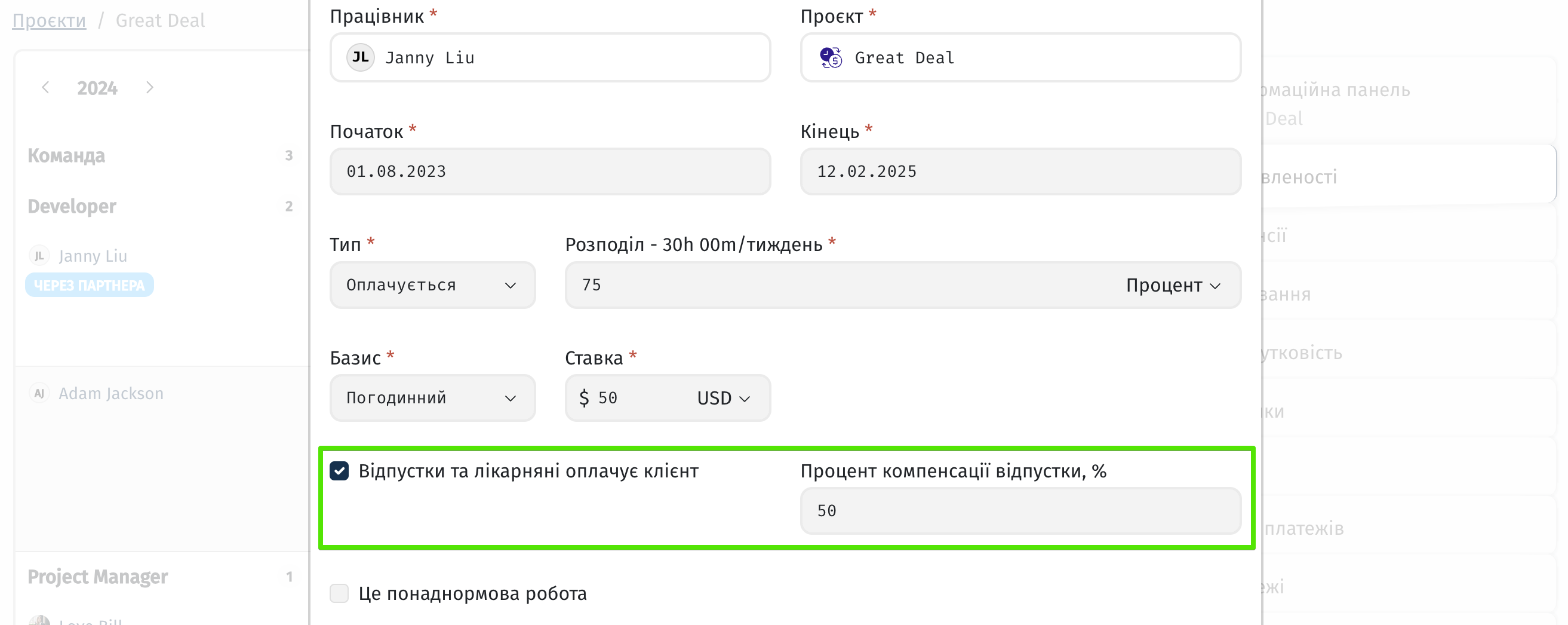Click the dollar sign in rate field
This screenshot has width=1568, height=625.
point(584,398)
